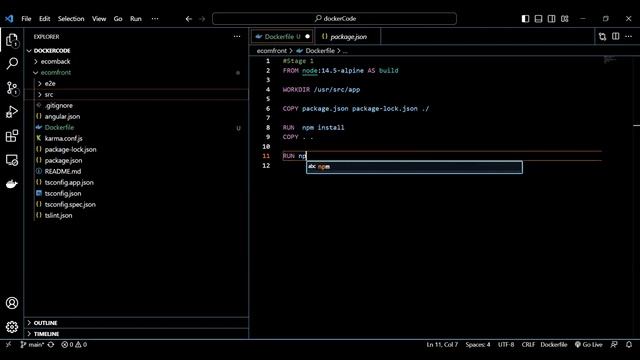
Task: Open tslint.json file
Action: [x=58, y=216]
